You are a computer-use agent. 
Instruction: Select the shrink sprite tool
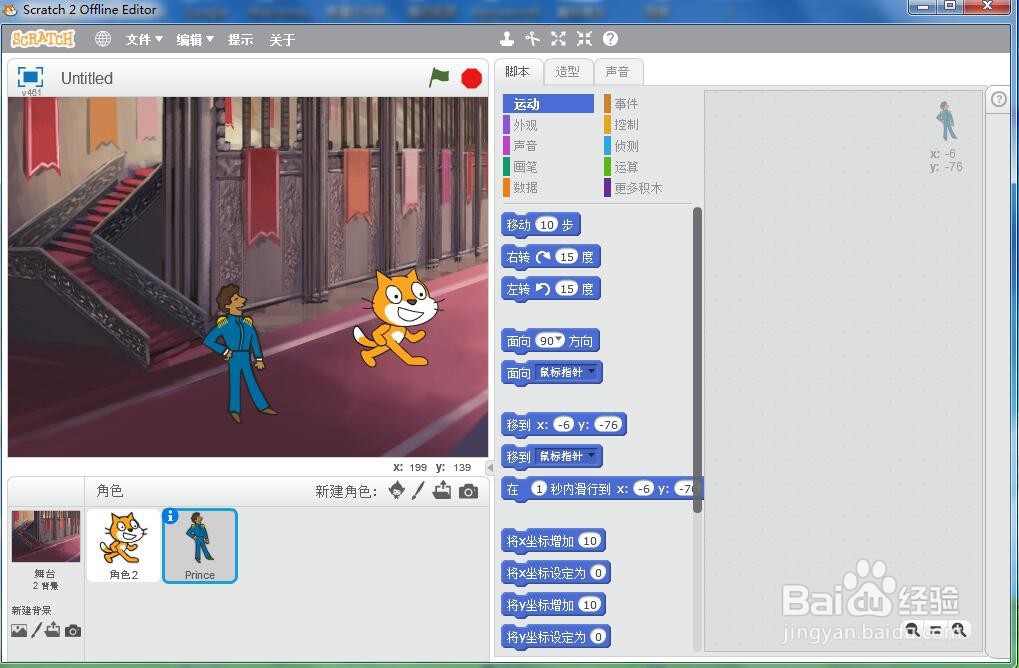coord(584,39)
